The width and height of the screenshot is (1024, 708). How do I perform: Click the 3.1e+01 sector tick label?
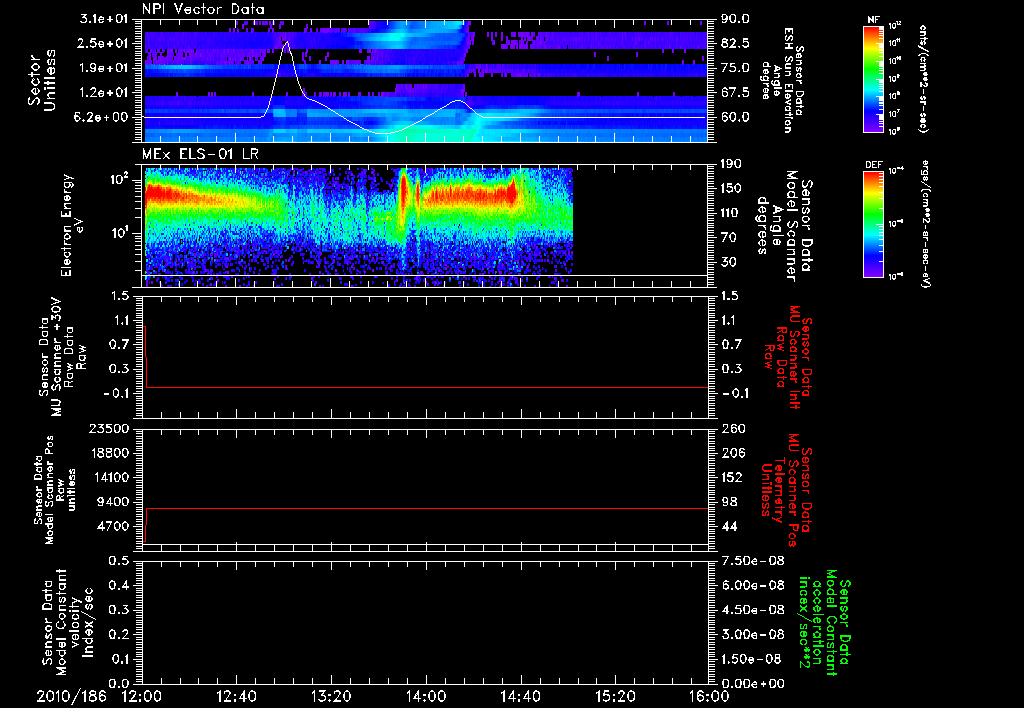(104, 19)
